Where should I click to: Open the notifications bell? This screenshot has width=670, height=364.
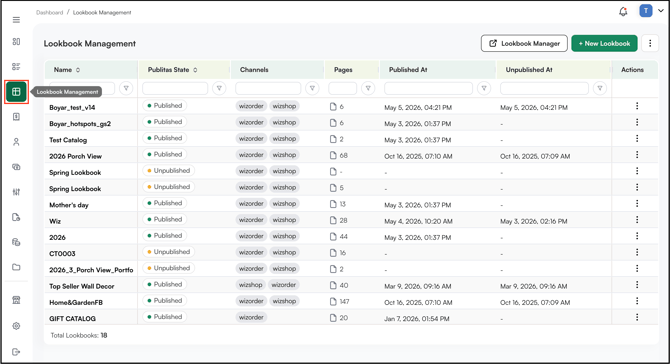pos(623,12)
